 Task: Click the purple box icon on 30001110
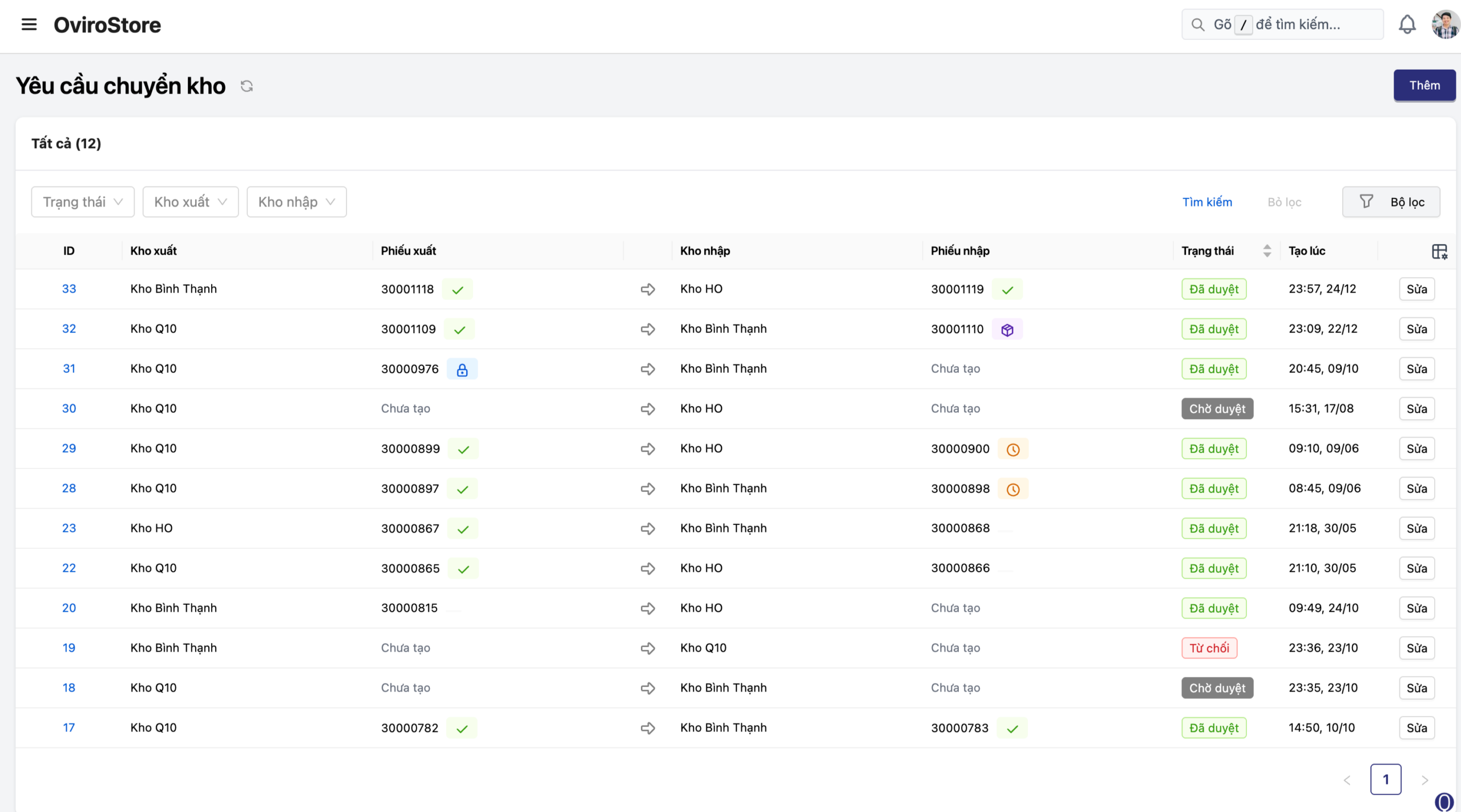coord(1007,330)
